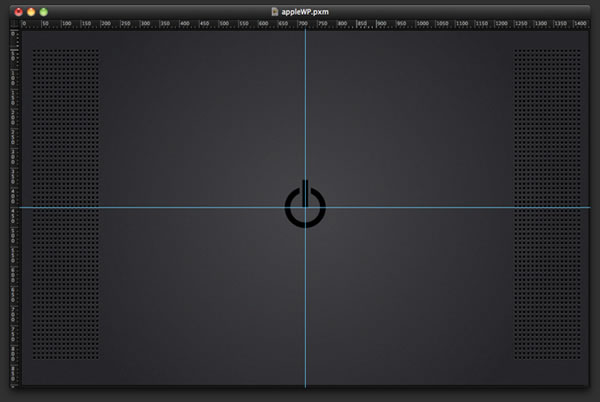The image size is (600, 402).
Task: Click the right perforated dot grid panel
Action: [547, 204]
